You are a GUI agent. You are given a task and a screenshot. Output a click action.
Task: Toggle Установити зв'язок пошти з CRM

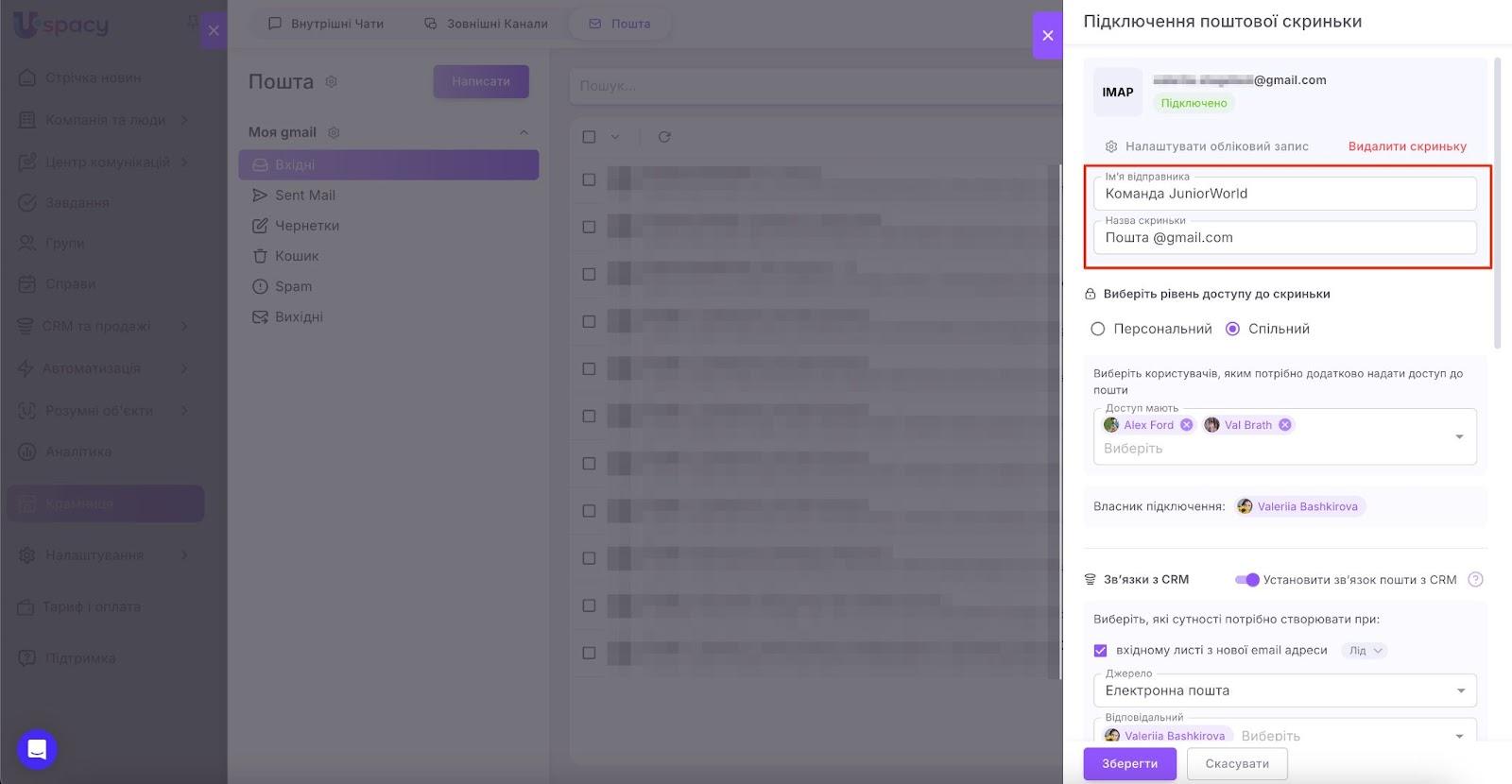click(1247, 580)
